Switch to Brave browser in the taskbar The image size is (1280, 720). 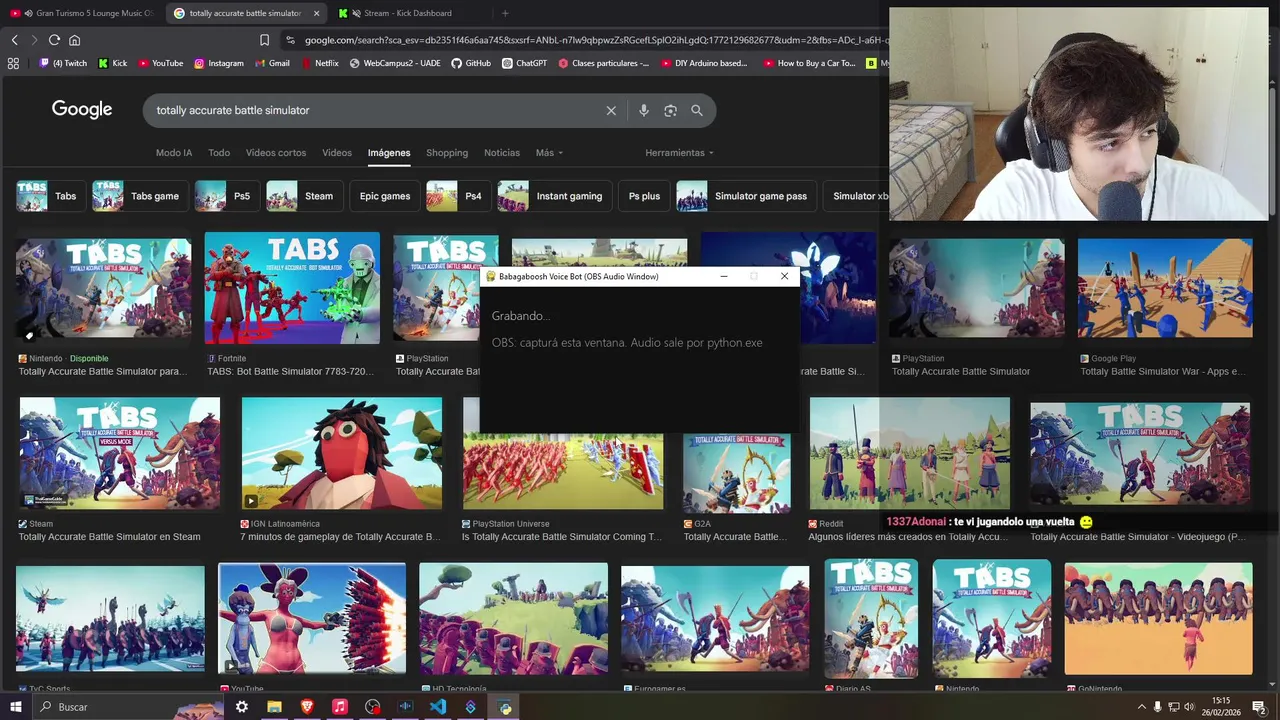[x=307, y=707]
